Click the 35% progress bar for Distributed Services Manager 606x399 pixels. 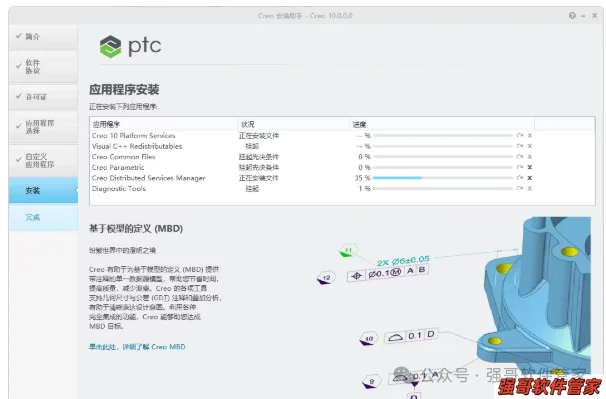[443, 178]
